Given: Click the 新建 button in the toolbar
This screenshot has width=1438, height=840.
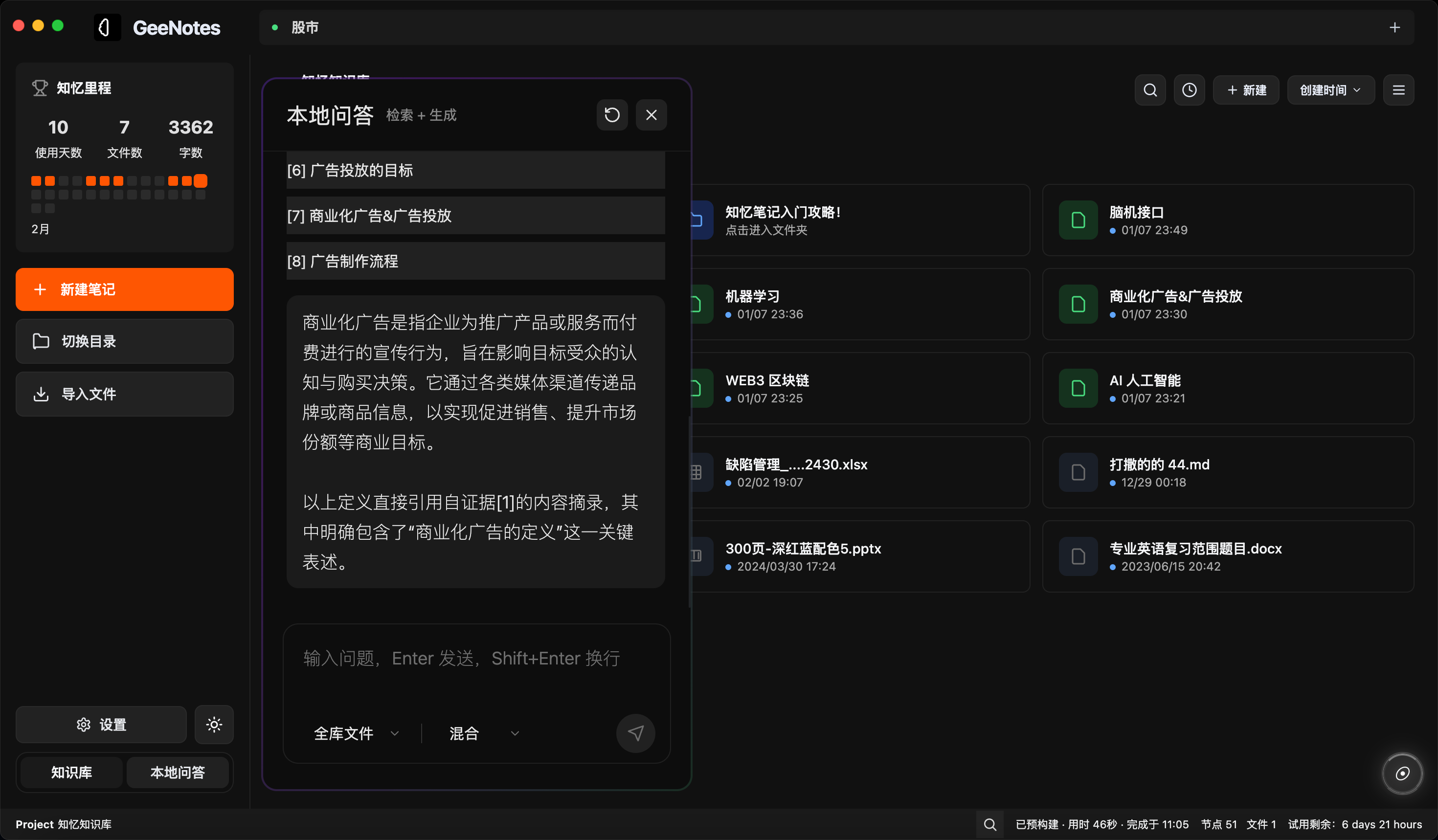Looking at the screenshot, I should (x=1246, y=89).
